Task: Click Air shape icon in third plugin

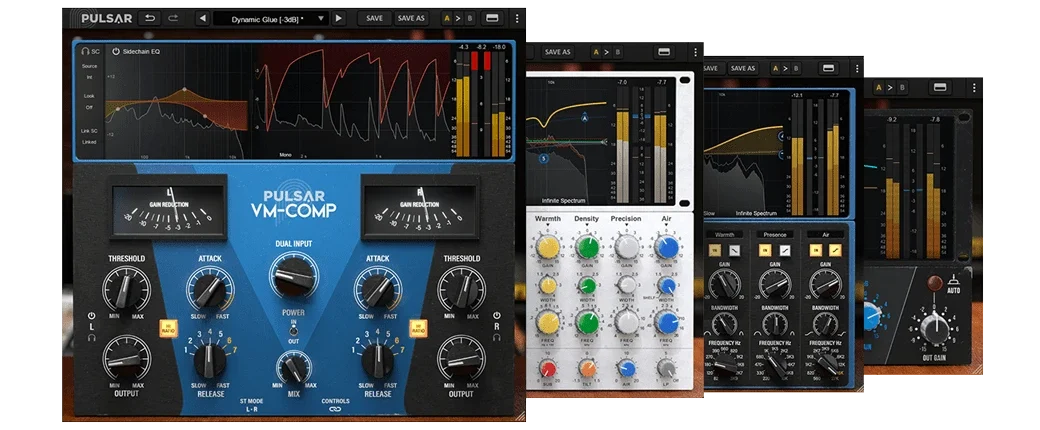Action: click(835, 250)
